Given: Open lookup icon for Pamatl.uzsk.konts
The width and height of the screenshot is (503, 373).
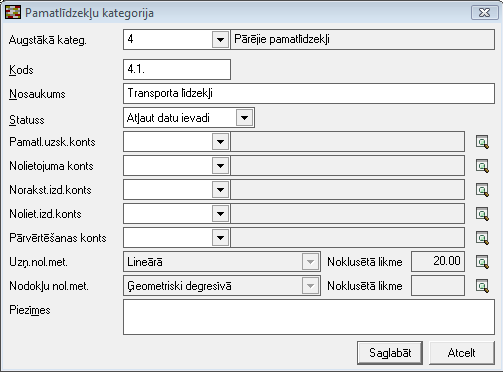Looking at the screenshot, I should 482,142.
